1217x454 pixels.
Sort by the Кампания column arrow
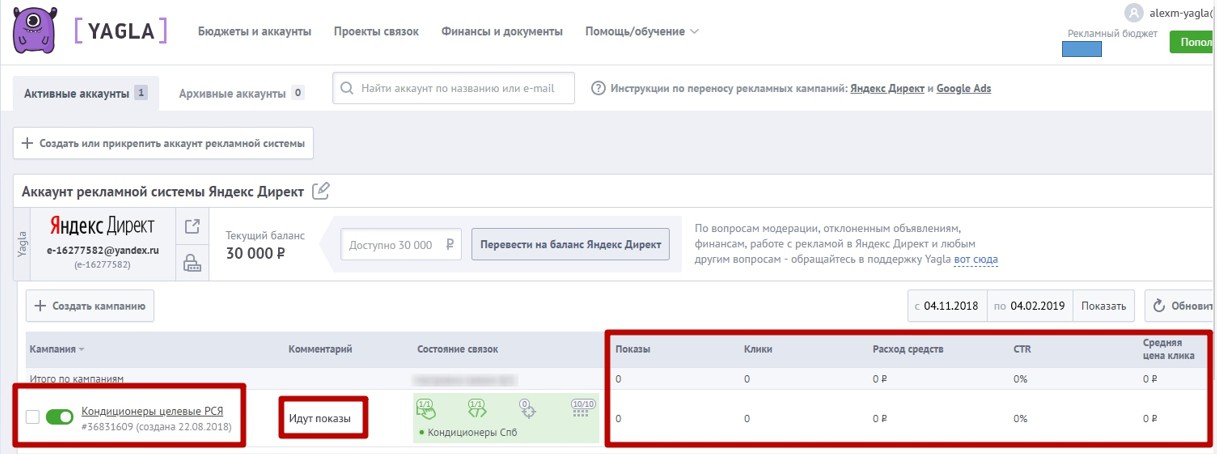click(81, 350)
